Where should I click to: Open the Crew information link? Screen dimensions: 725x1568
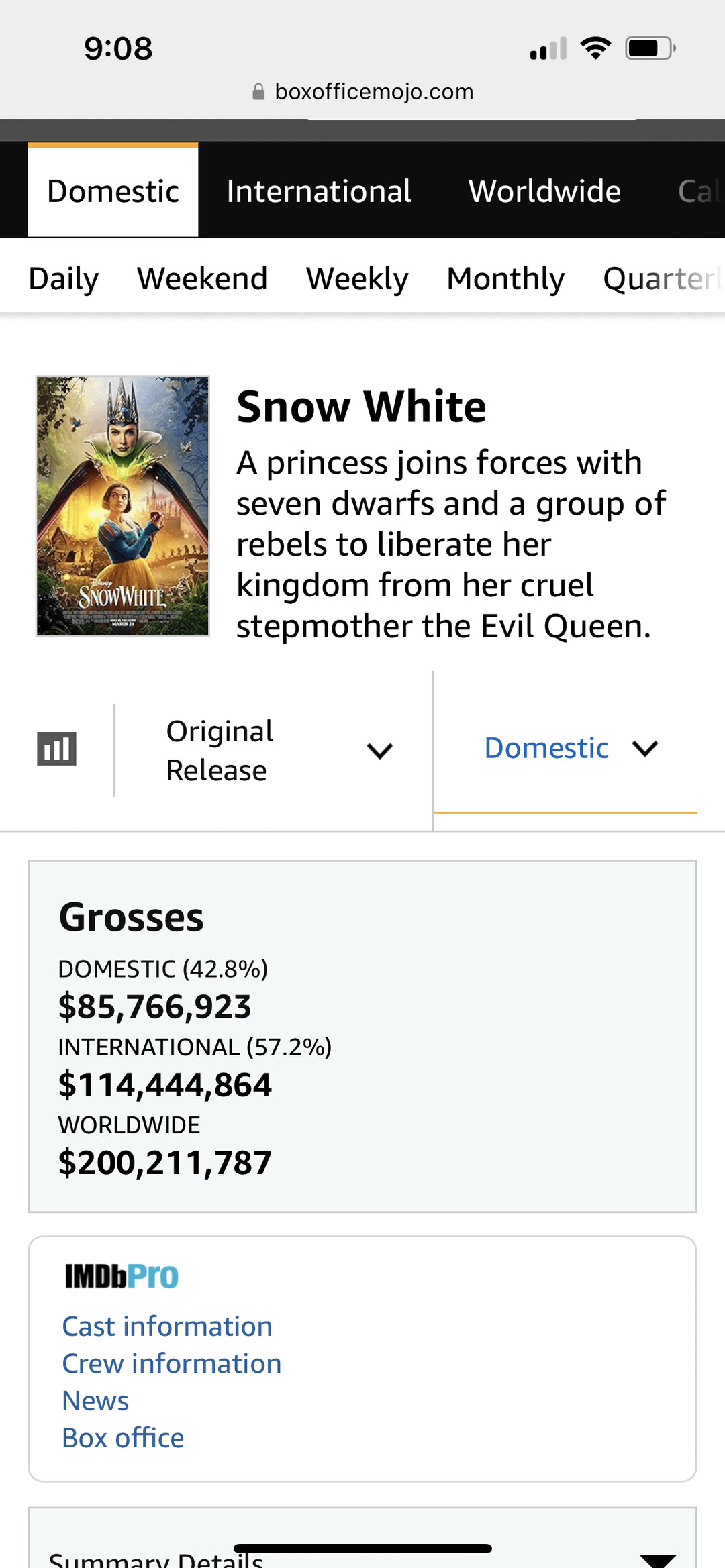coord(172,1363)
